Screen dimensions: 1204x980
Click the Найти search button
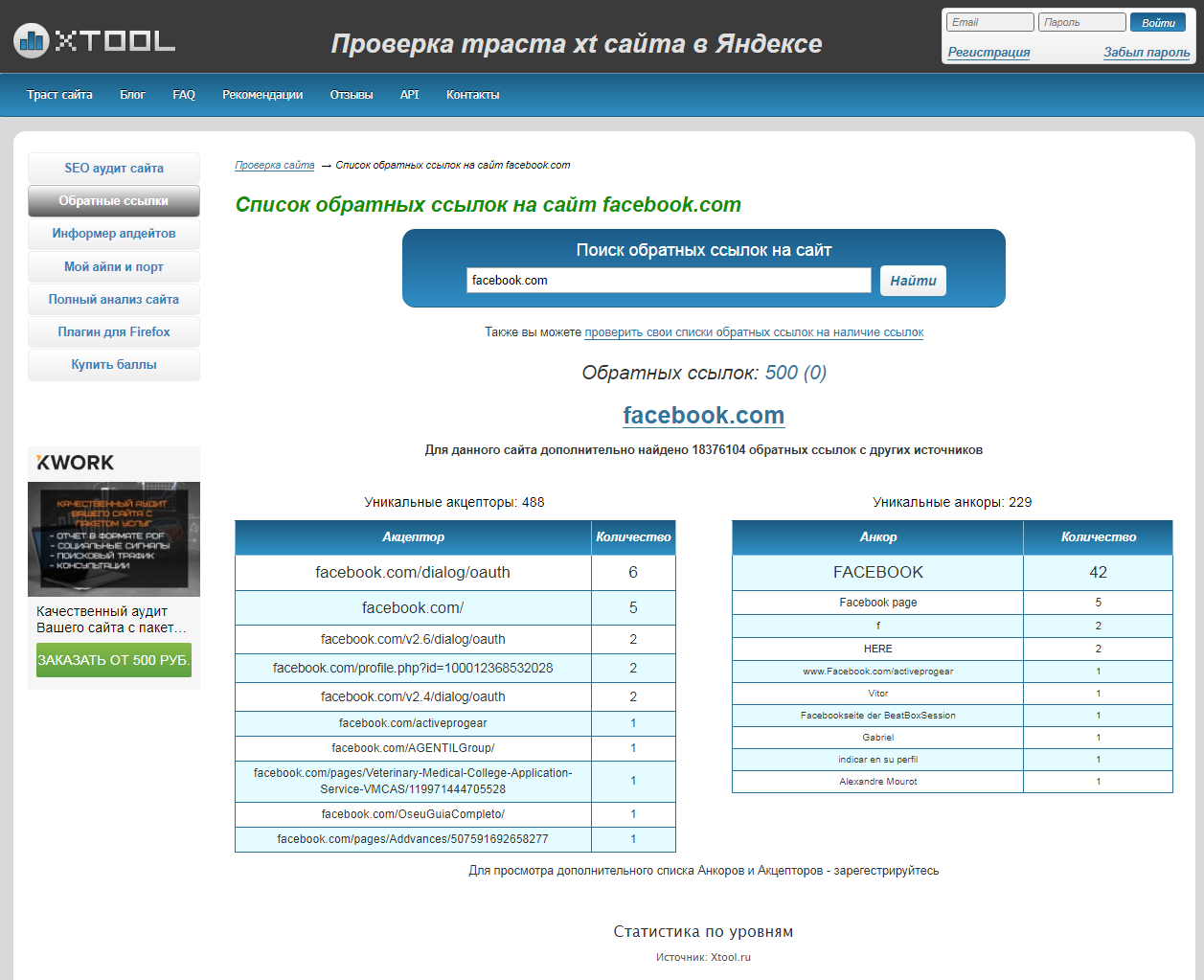(913, 281)
